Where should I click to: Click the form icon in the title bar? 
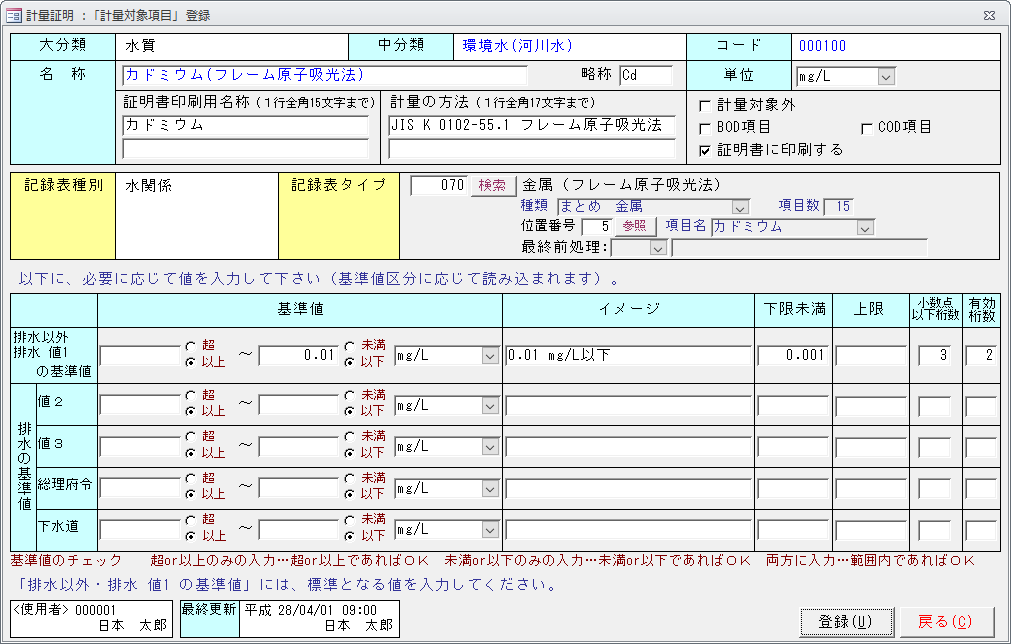tap(13, 15)
